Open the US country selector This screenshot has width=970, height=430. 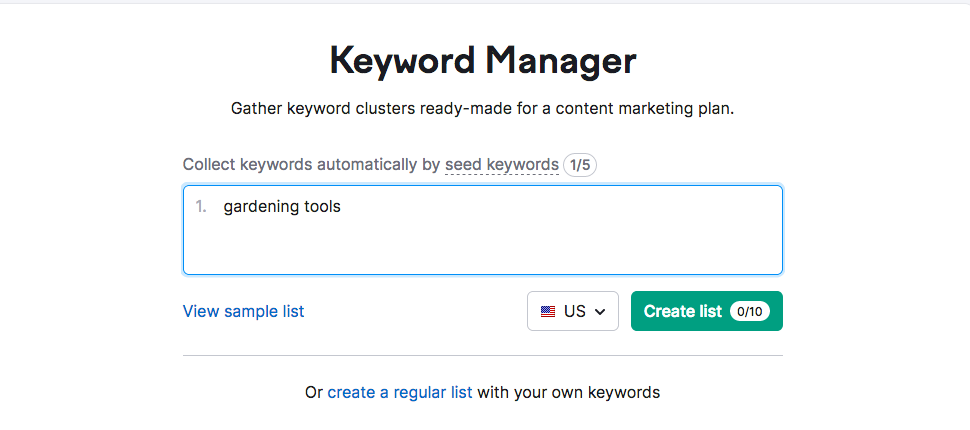(573, 311)
